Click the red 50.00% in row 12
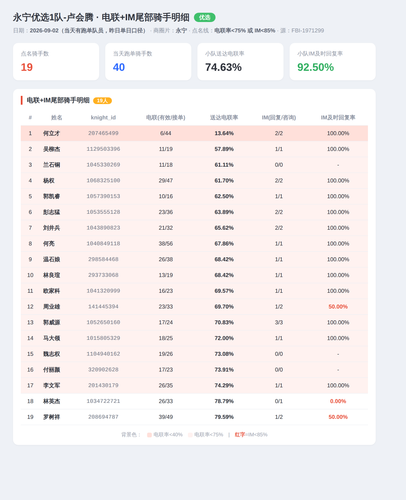 point(338,307)
